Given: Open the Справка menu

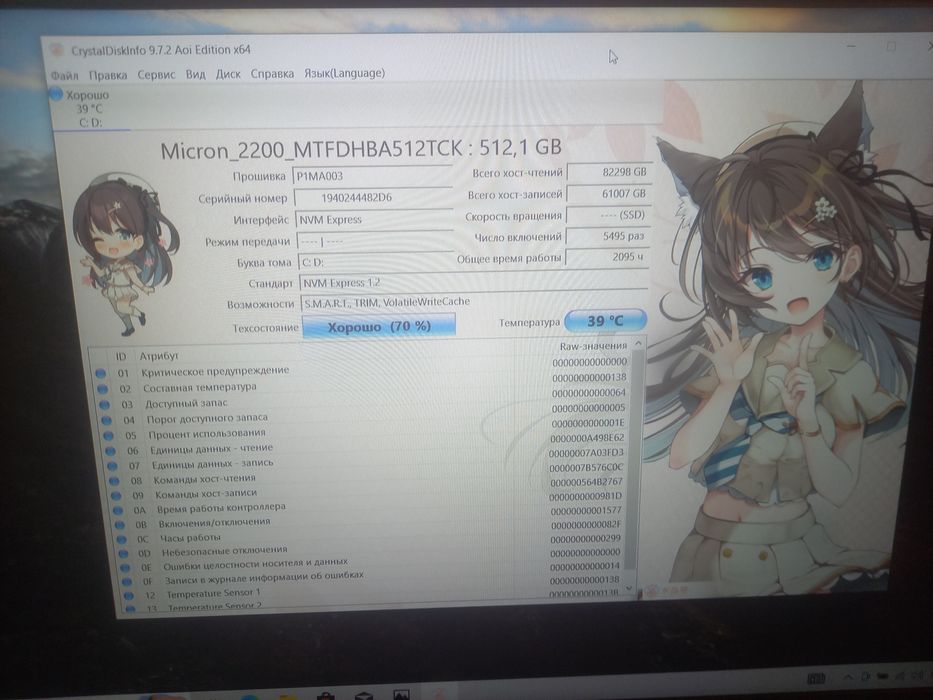Looking at the screenshot, I should click(272, 73).
